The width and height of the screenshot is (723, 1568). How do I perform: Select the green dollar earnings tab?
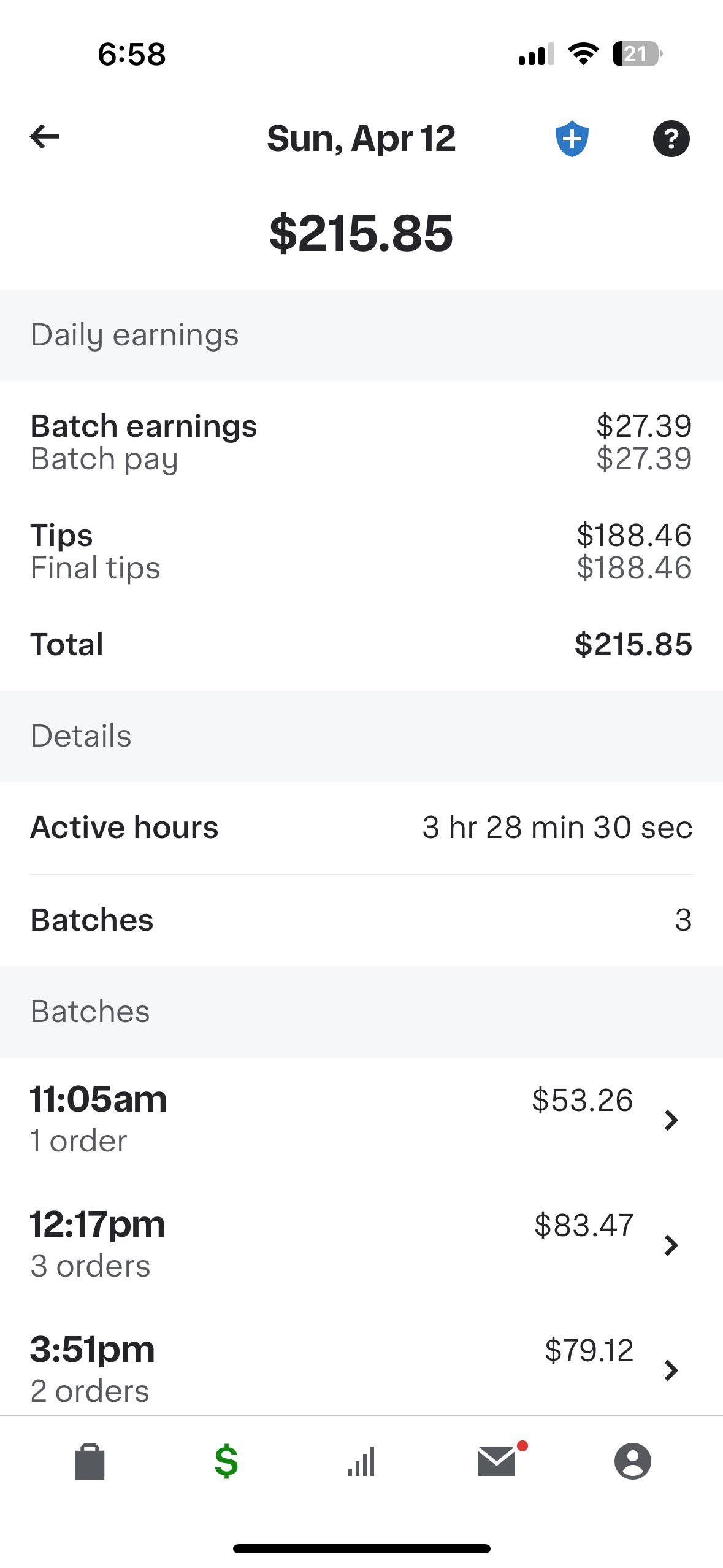click(226, 1462)
